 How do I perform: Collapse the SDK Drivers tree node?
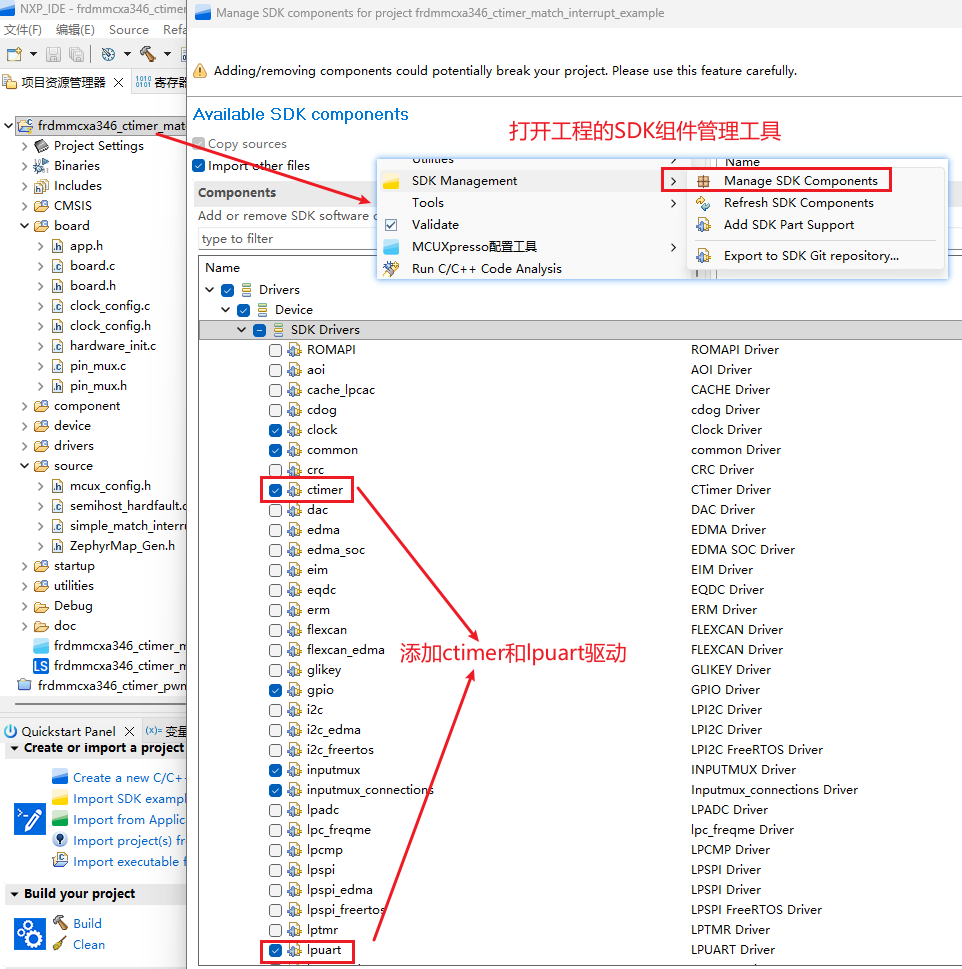[240, 329]
